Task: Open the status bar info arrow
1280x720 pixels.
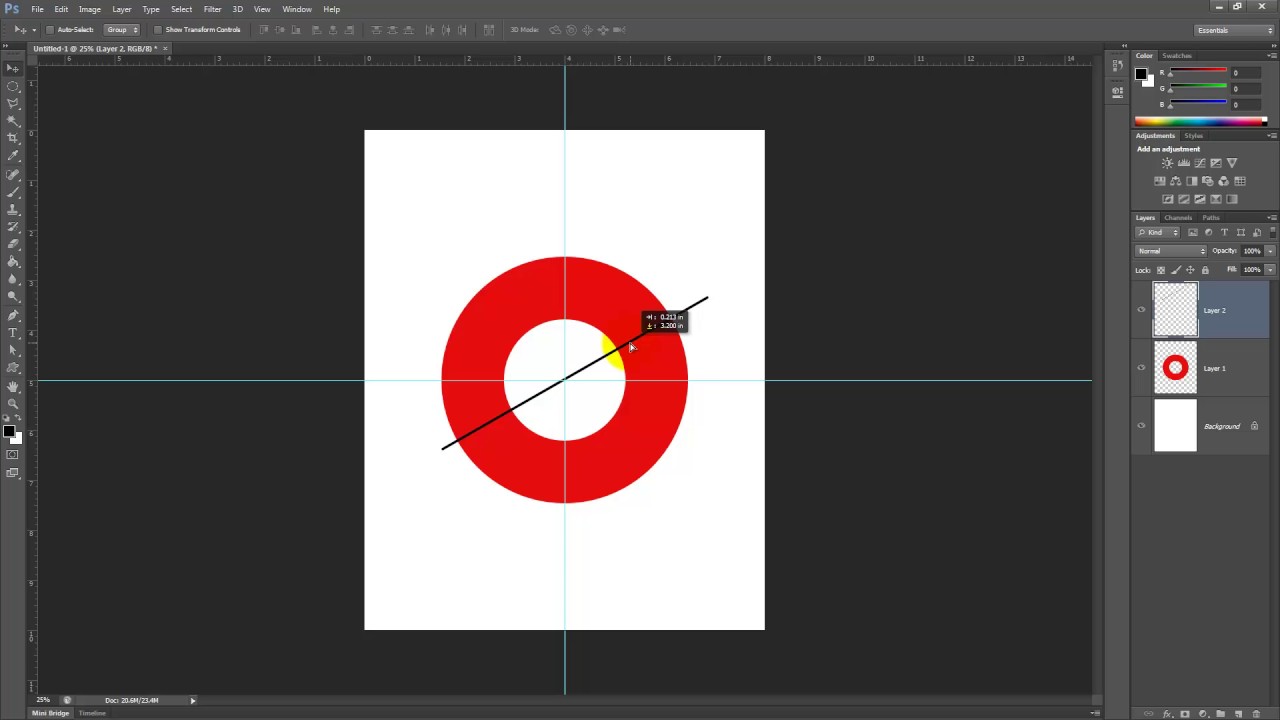Action: tap(193, 700)
